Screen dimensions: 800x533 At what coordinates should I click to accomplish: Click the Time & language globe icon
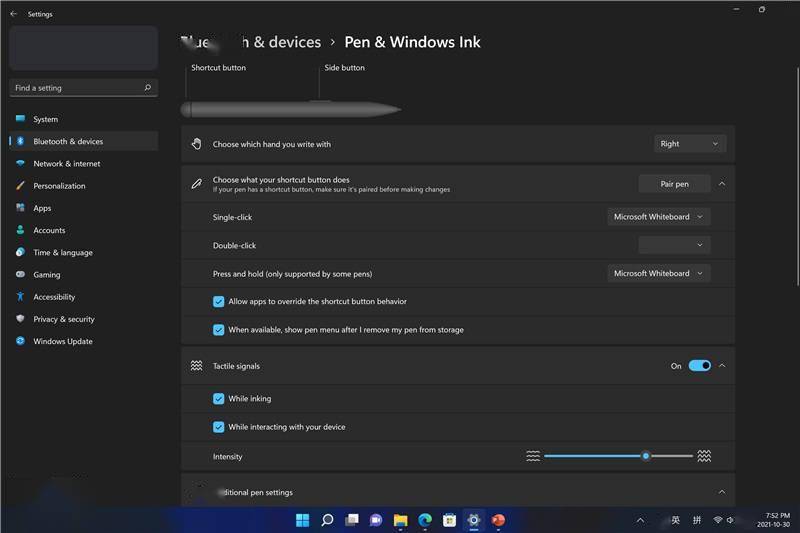[x=20, y=252]
